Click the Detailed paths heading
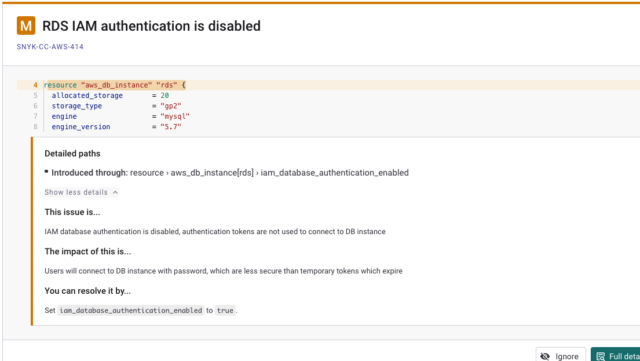 click(x=72, y=154)
